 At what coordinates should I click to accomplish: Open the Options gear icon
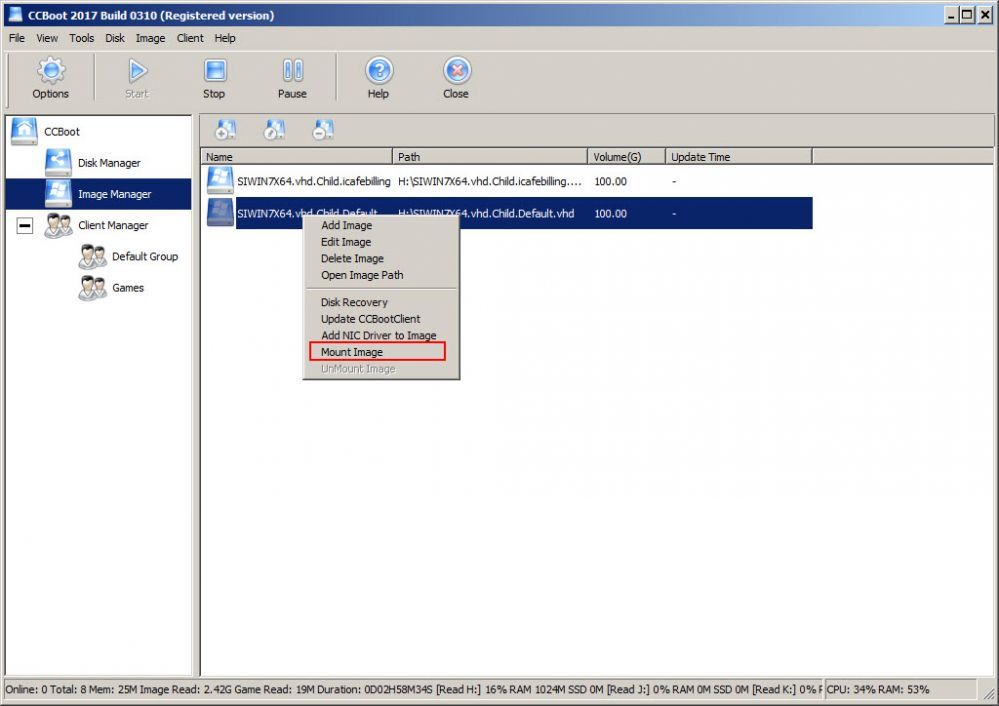51,71
